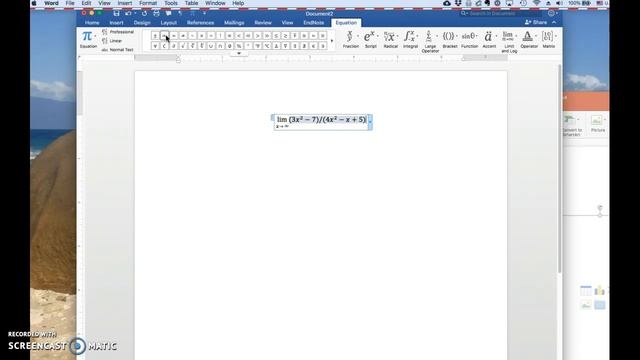Image resolution: width=640 pixels, height=360 pixels.
Task: Insert the nabla symbol
Action: point(285,46)
